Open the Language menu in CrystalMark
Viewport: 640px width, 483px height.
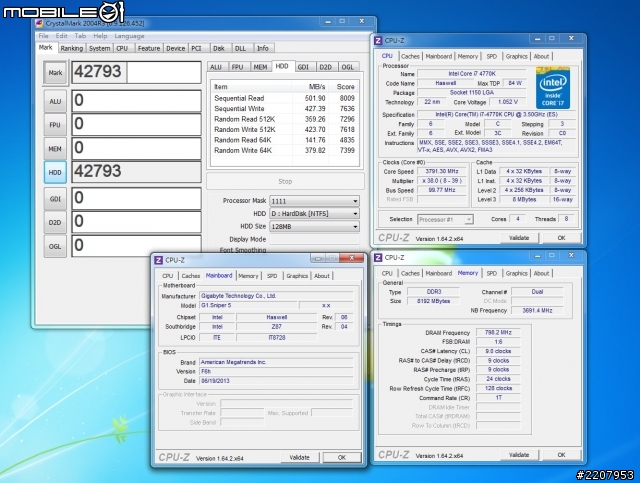[x=129, y=36]
